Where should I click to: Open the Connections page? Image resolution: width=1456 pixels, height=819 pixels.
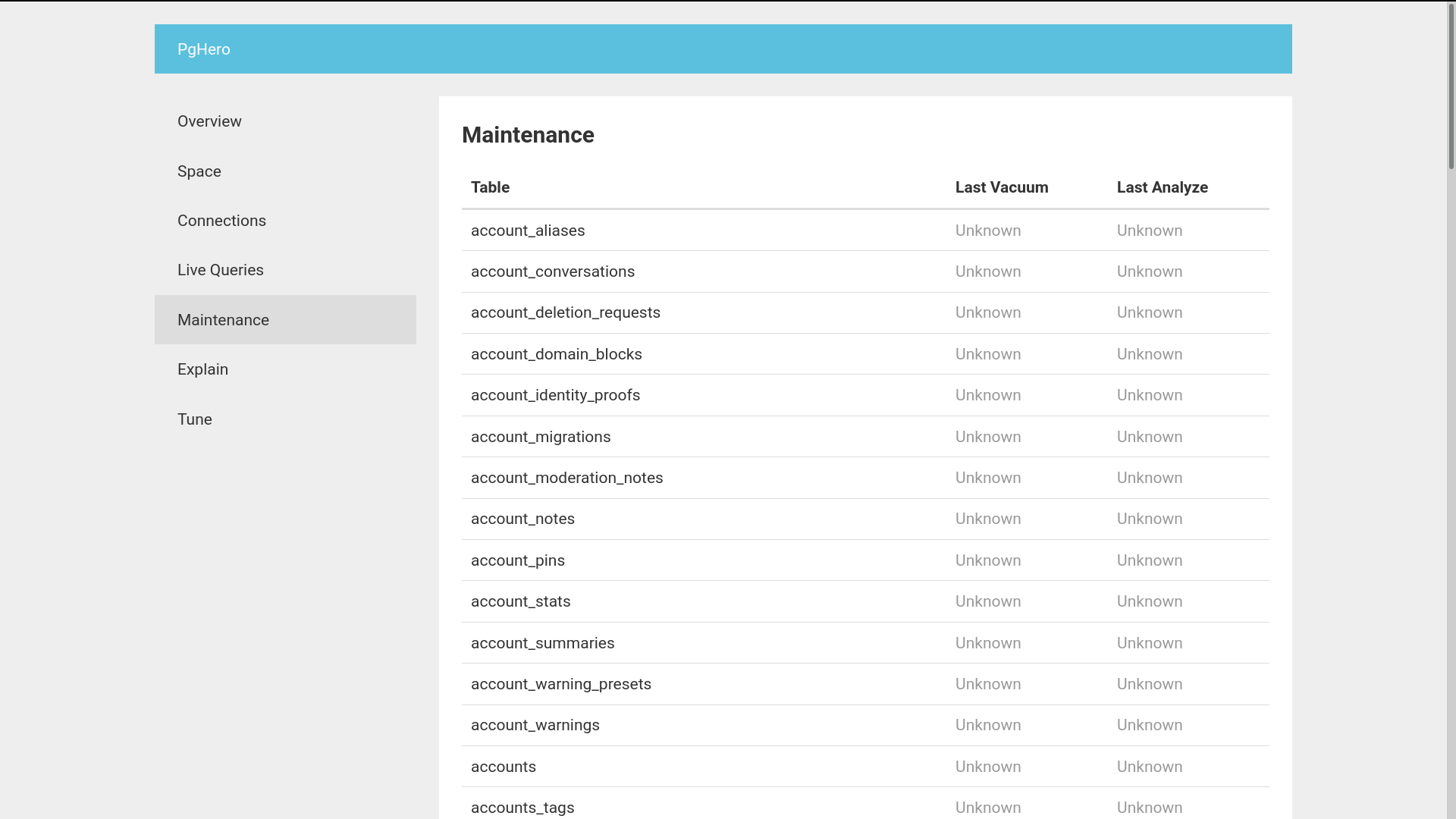tap(221, 221)
